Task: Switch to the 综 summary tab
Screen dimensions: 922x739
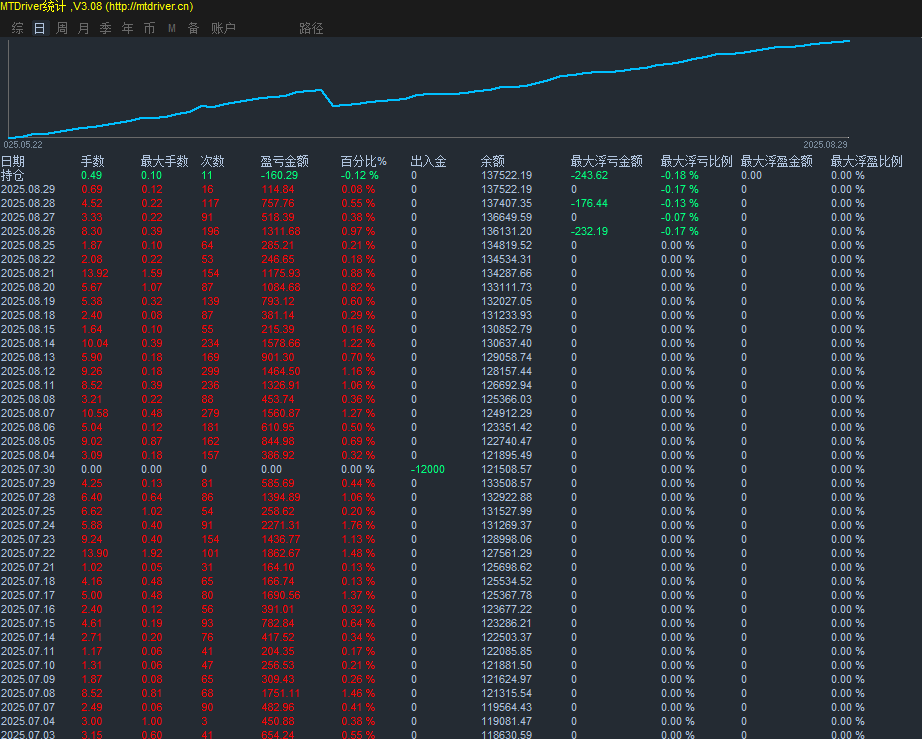Action: (x=17, y=28)
